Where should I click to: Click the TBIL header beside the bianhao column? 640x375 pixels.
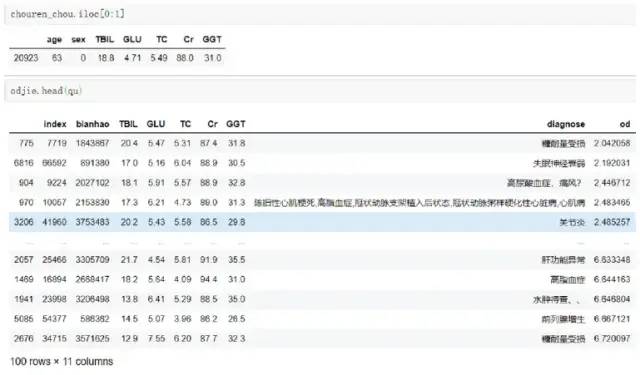[128, 124]
